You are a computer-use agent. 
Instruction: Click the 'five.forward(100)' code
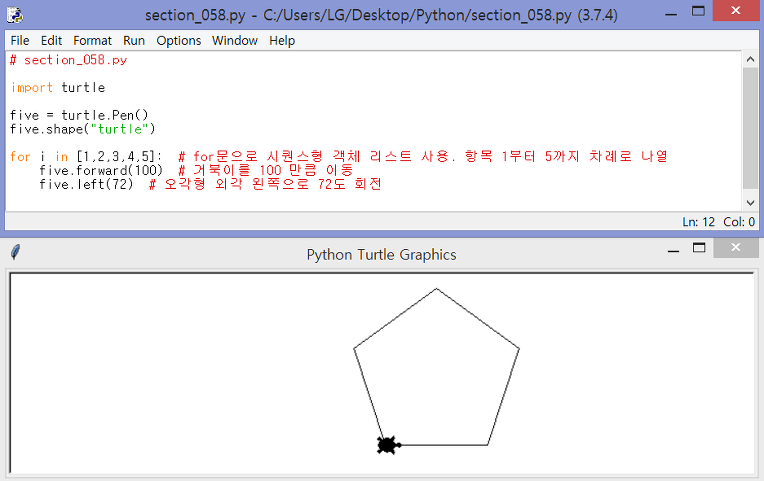click(x=101, y=170)
